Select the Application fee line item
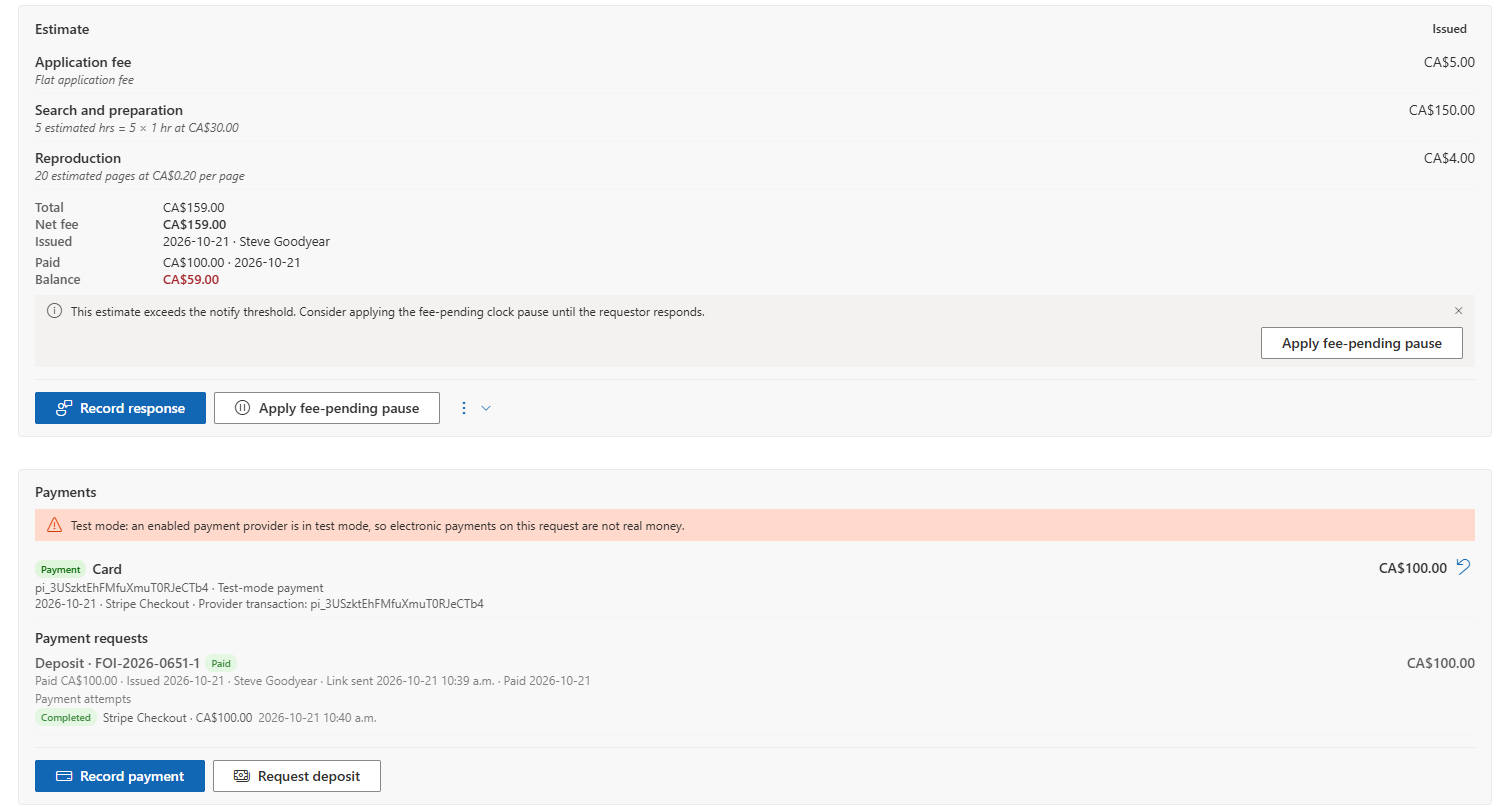Image resolution: width=1505 pixels, height=810 pixels. pyautogui.click(x=755, y=70)
